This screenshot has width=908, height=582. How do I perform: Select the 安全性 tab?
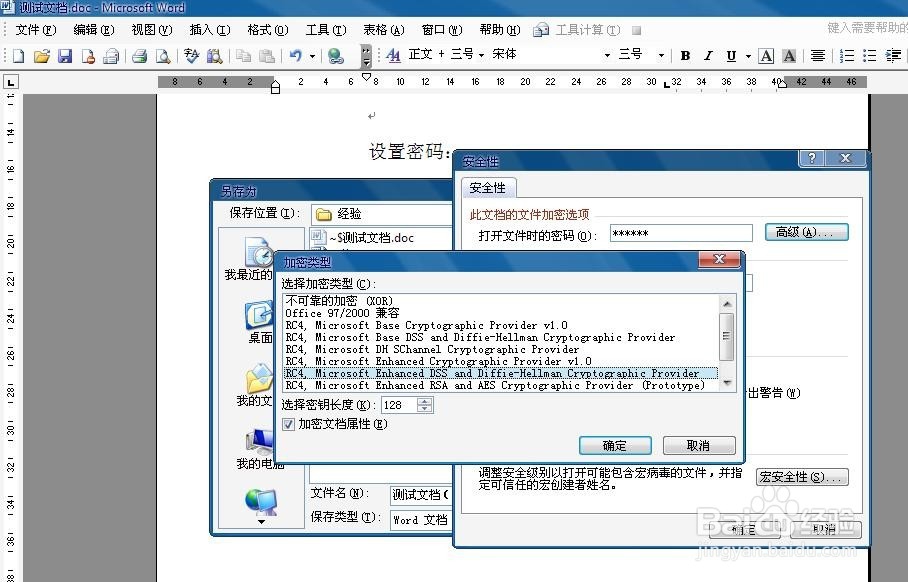tap(488, 188)
